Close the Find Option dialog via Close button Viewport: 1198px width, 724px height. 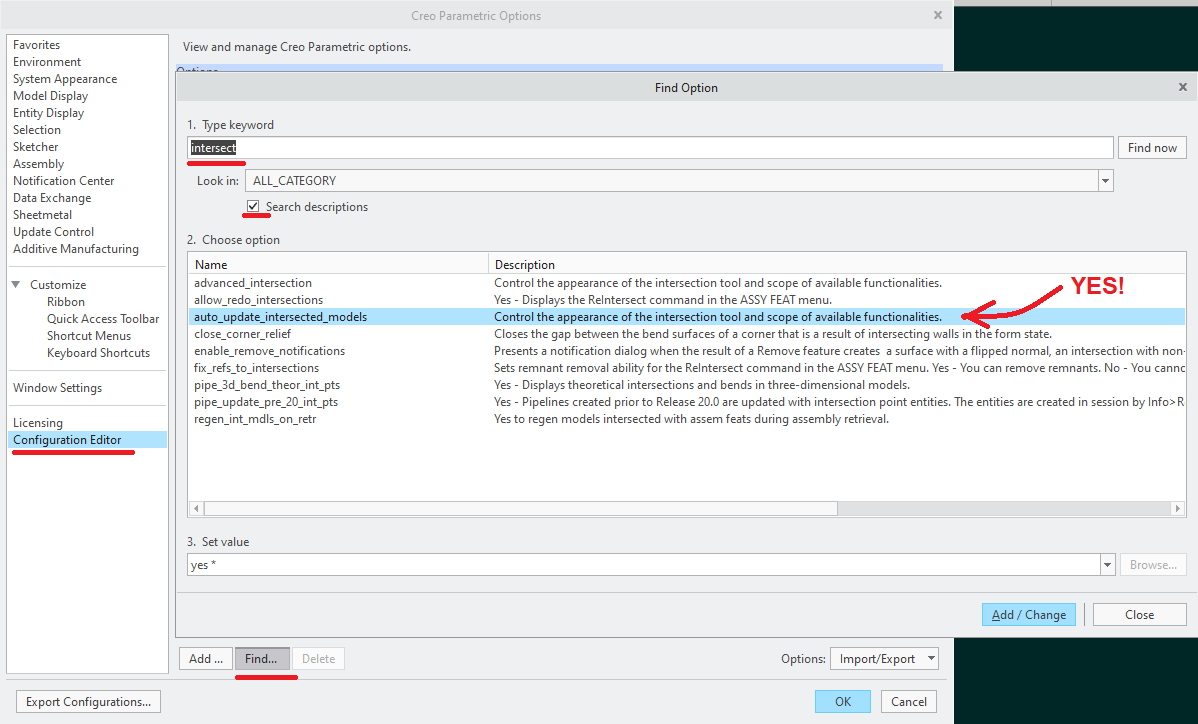tap(1139, 614)
